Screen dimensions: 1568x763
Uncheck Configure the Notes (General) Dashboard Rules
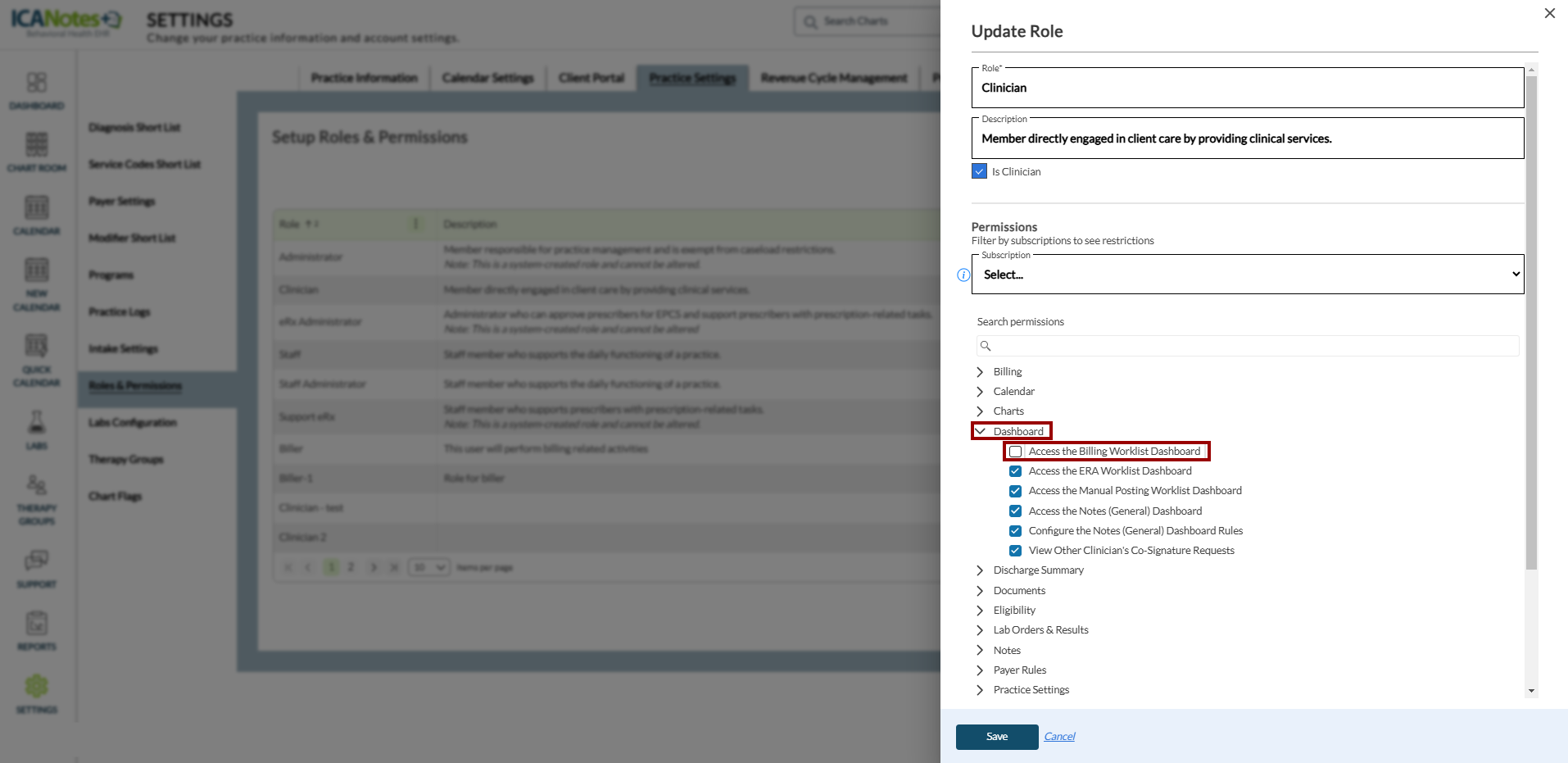tap(1016, 531)
